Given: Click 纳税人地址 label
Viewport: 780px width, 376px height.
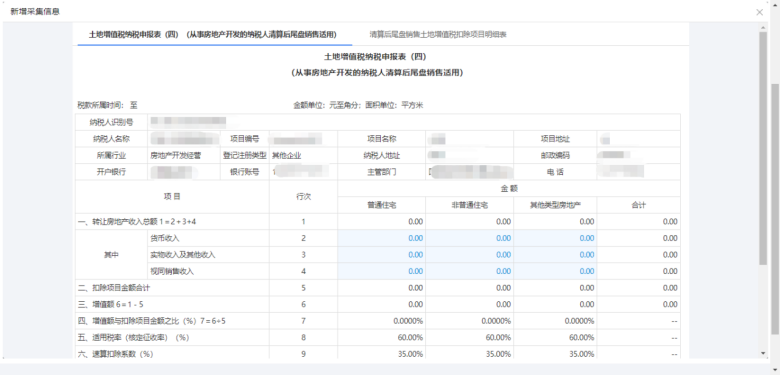Looking at the screenshot, I should 382,155.
